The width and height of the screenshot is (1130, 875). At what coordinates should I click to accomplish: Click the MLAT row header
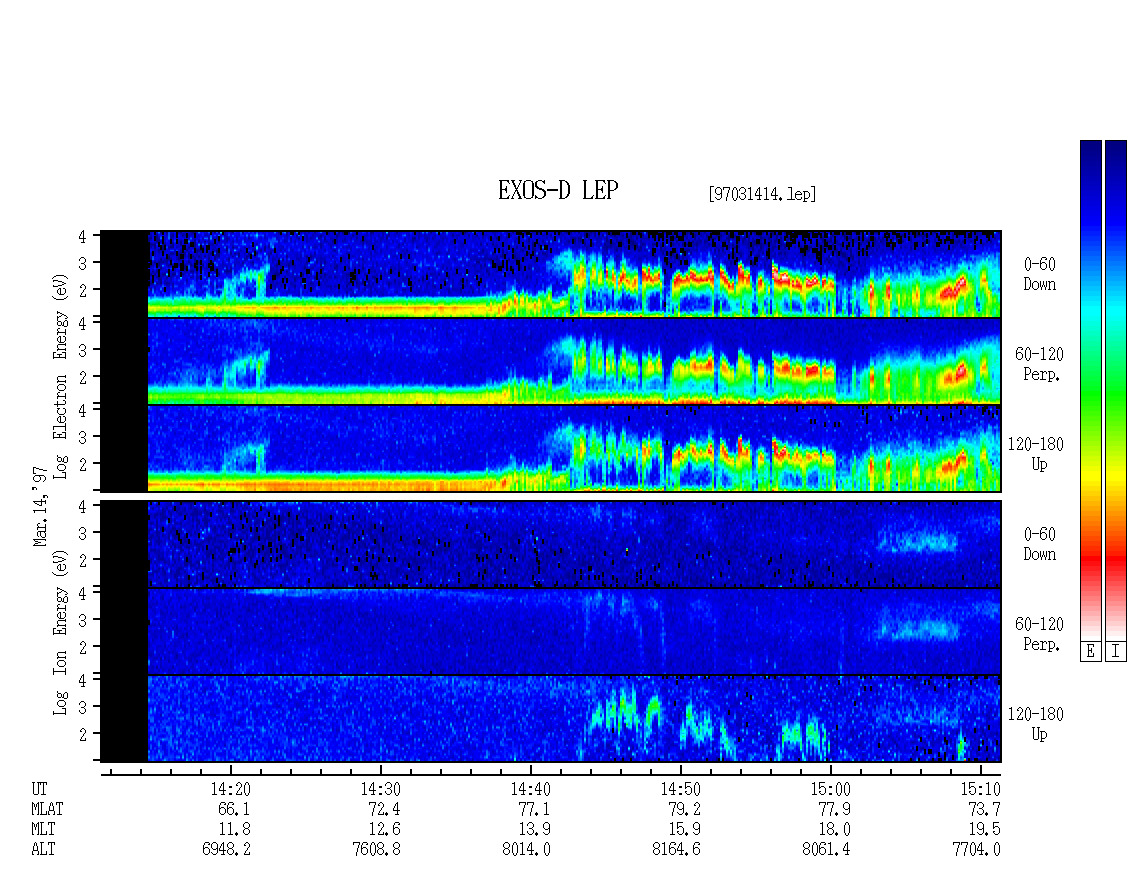click(47, 809)
